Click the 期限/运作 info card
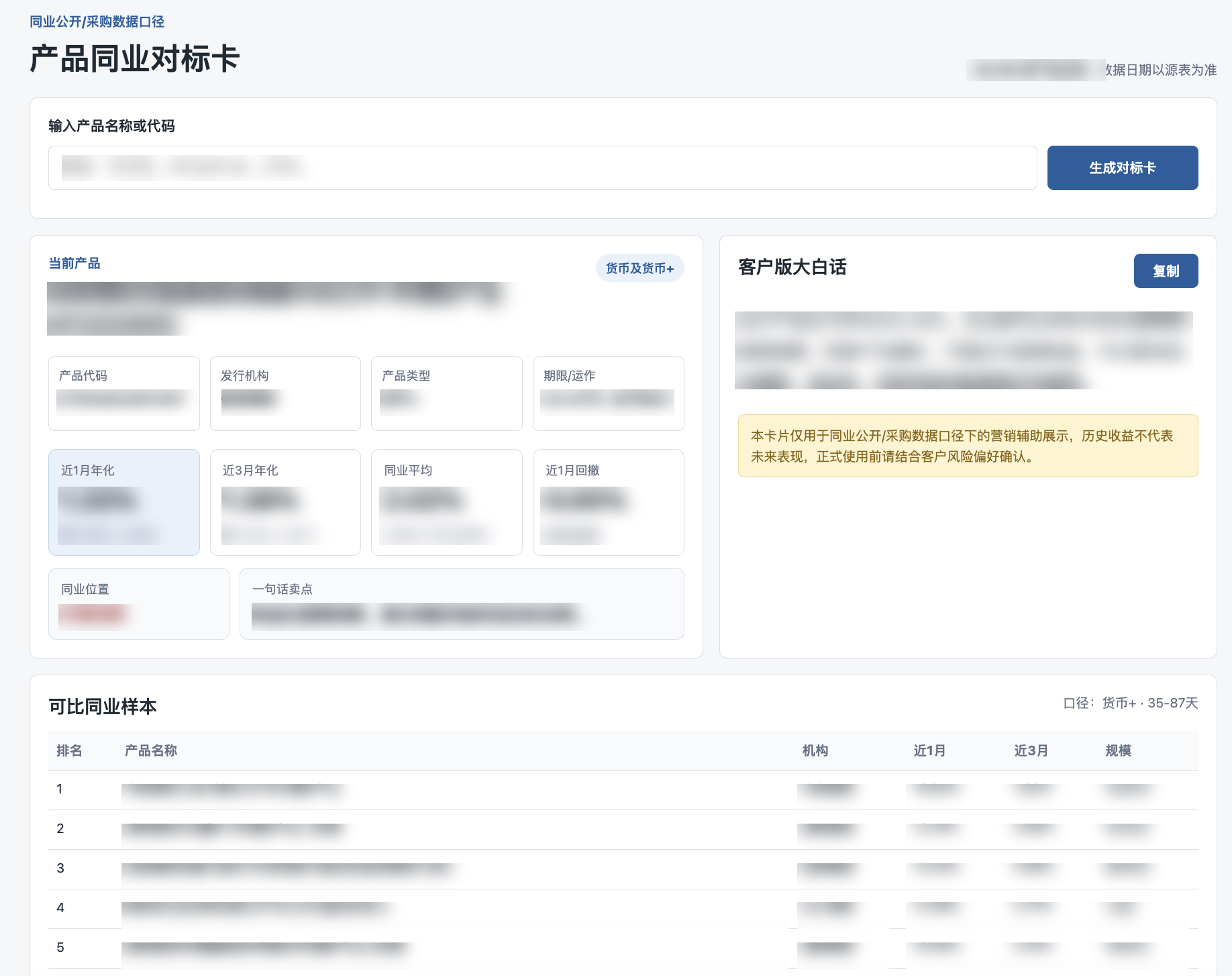 coord(609,393)
